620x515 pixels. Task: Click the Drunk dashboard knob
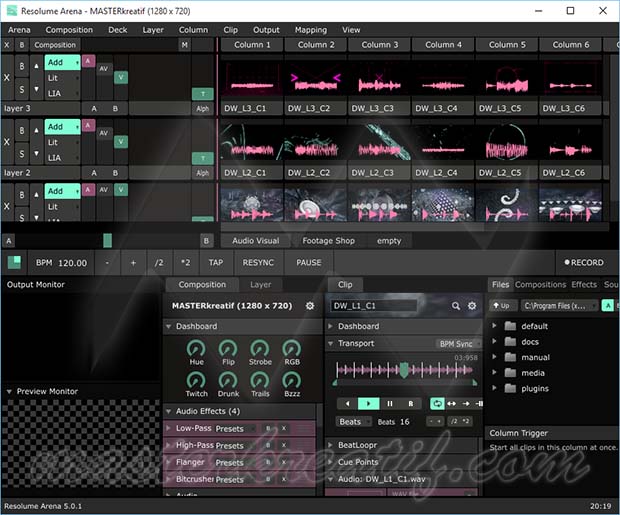click(x=228, y=381)
